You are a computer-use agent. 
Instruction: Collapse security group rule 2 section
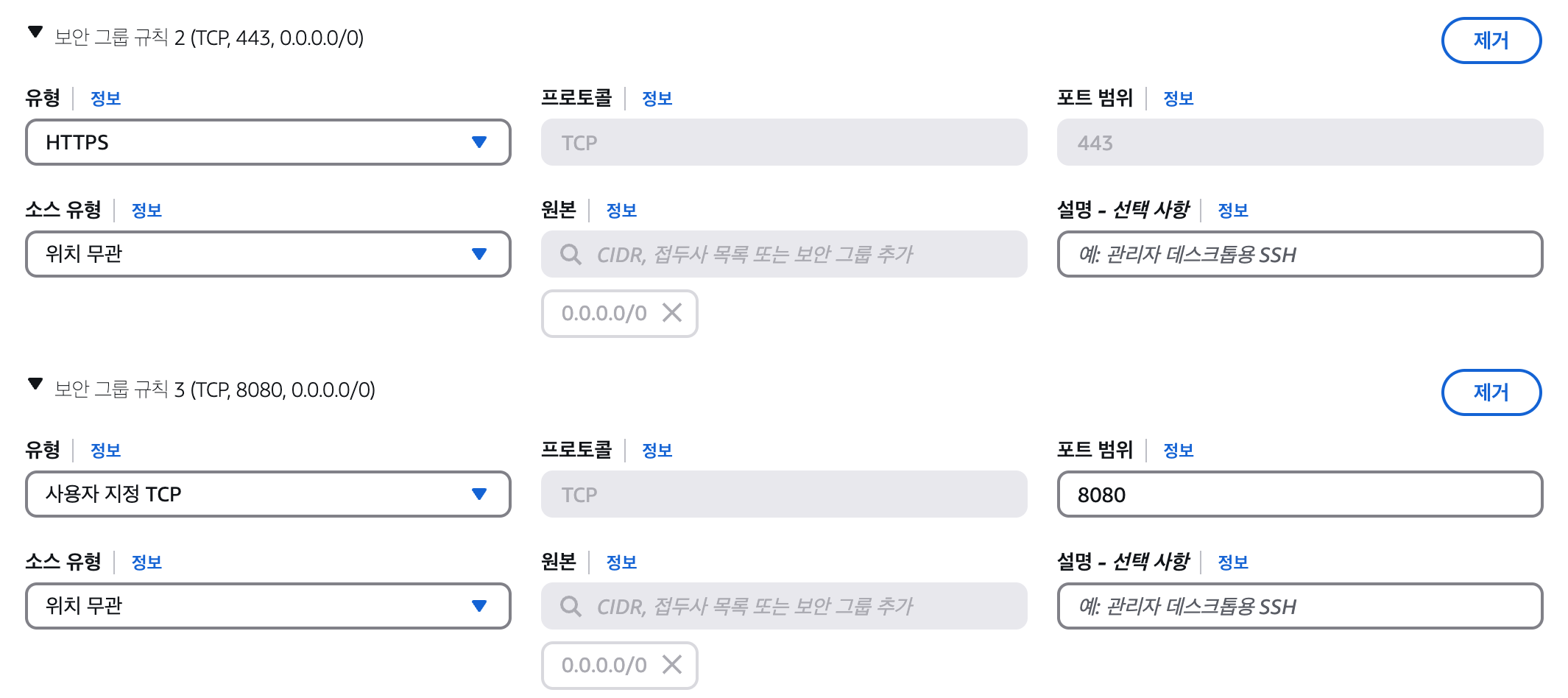coord(35,32)
